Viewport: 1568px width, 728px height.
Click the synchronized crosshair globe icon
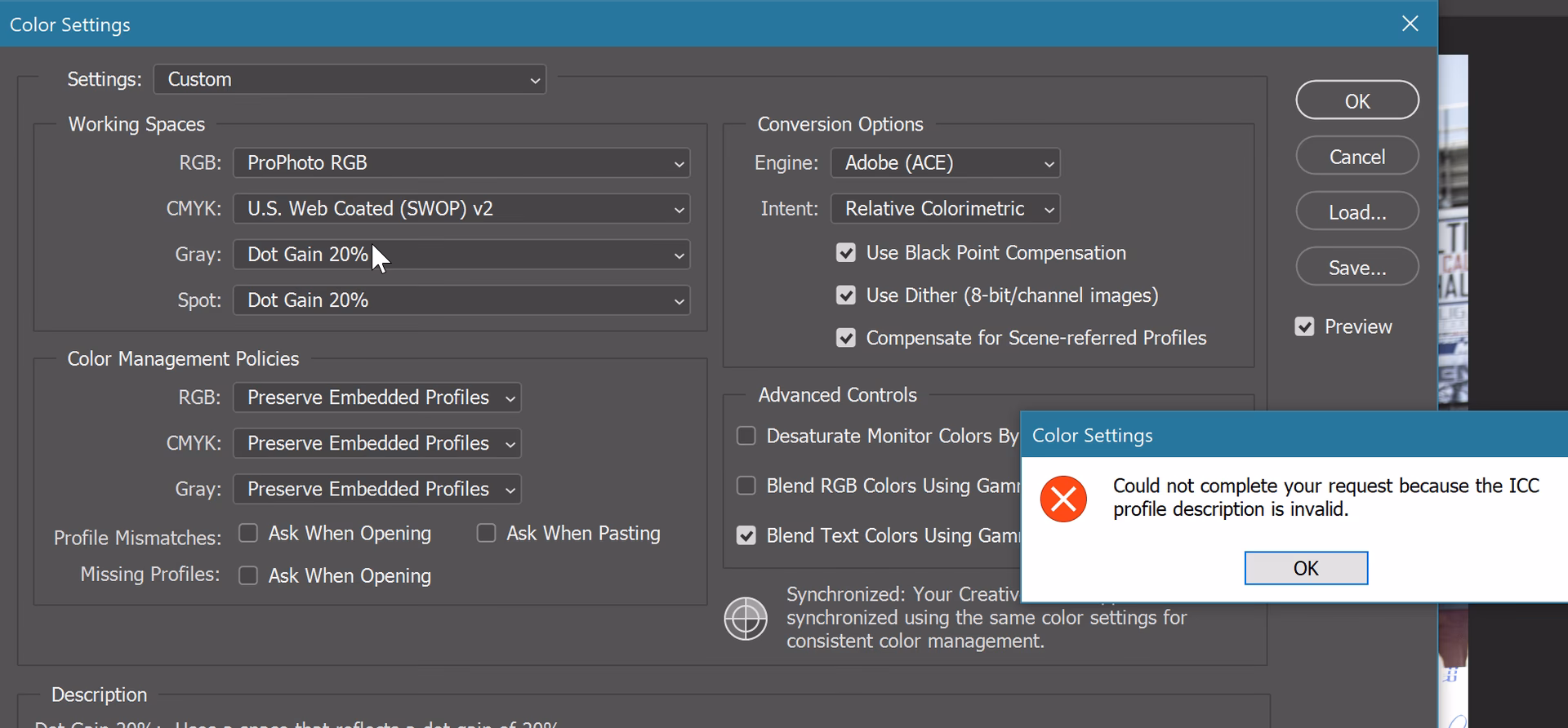click(x=745, y=619)
